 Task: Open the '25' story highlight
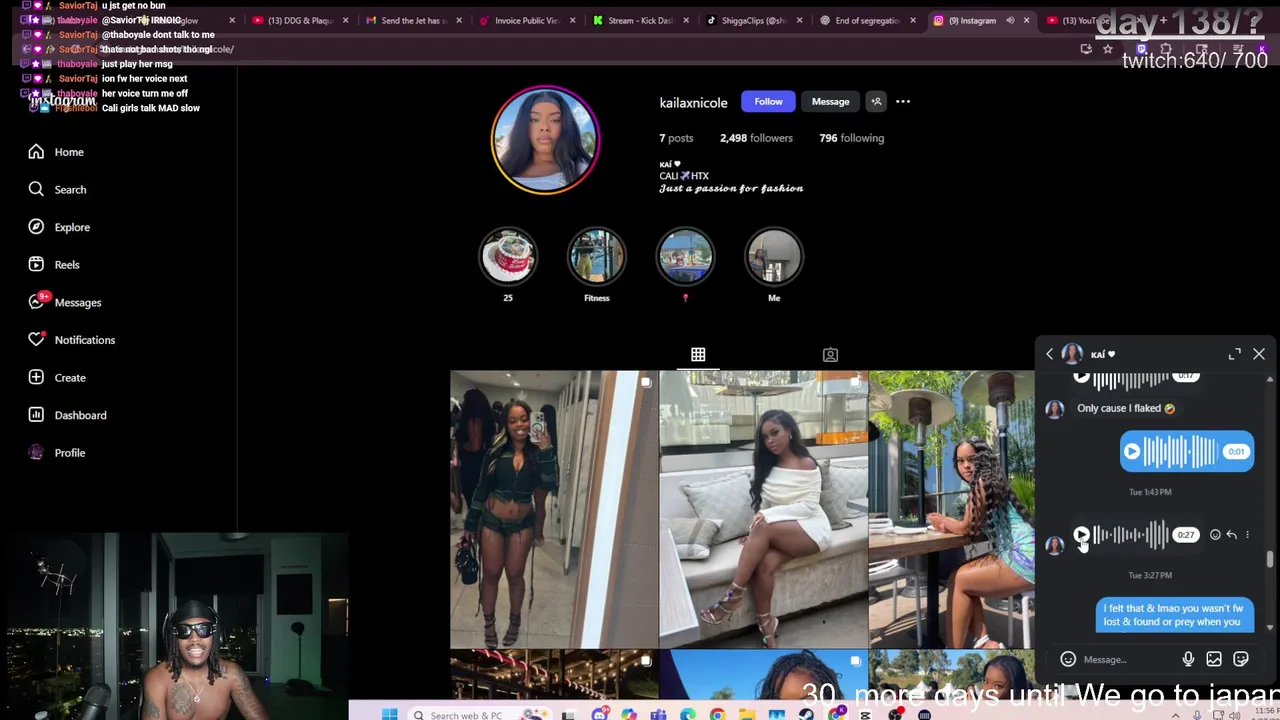pos(508,257)
